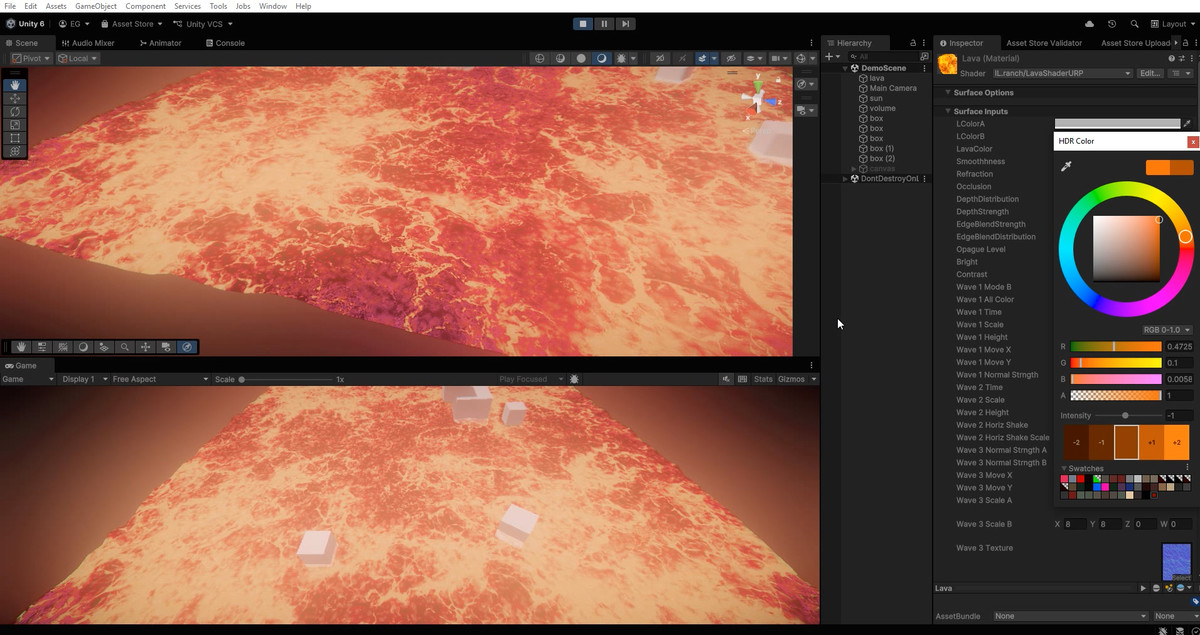The height and width of the screenshot is (635, 1200).
Task: Open the Window menu
Action: [273, 6]
